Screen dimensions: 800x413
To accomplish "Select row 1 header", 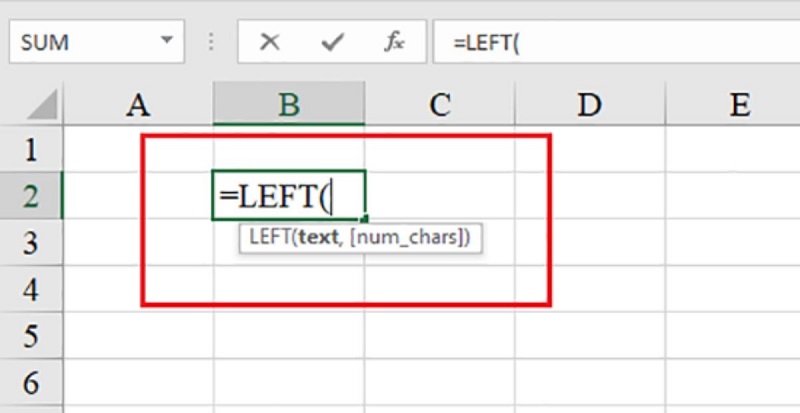I will [x=30, y=150].
